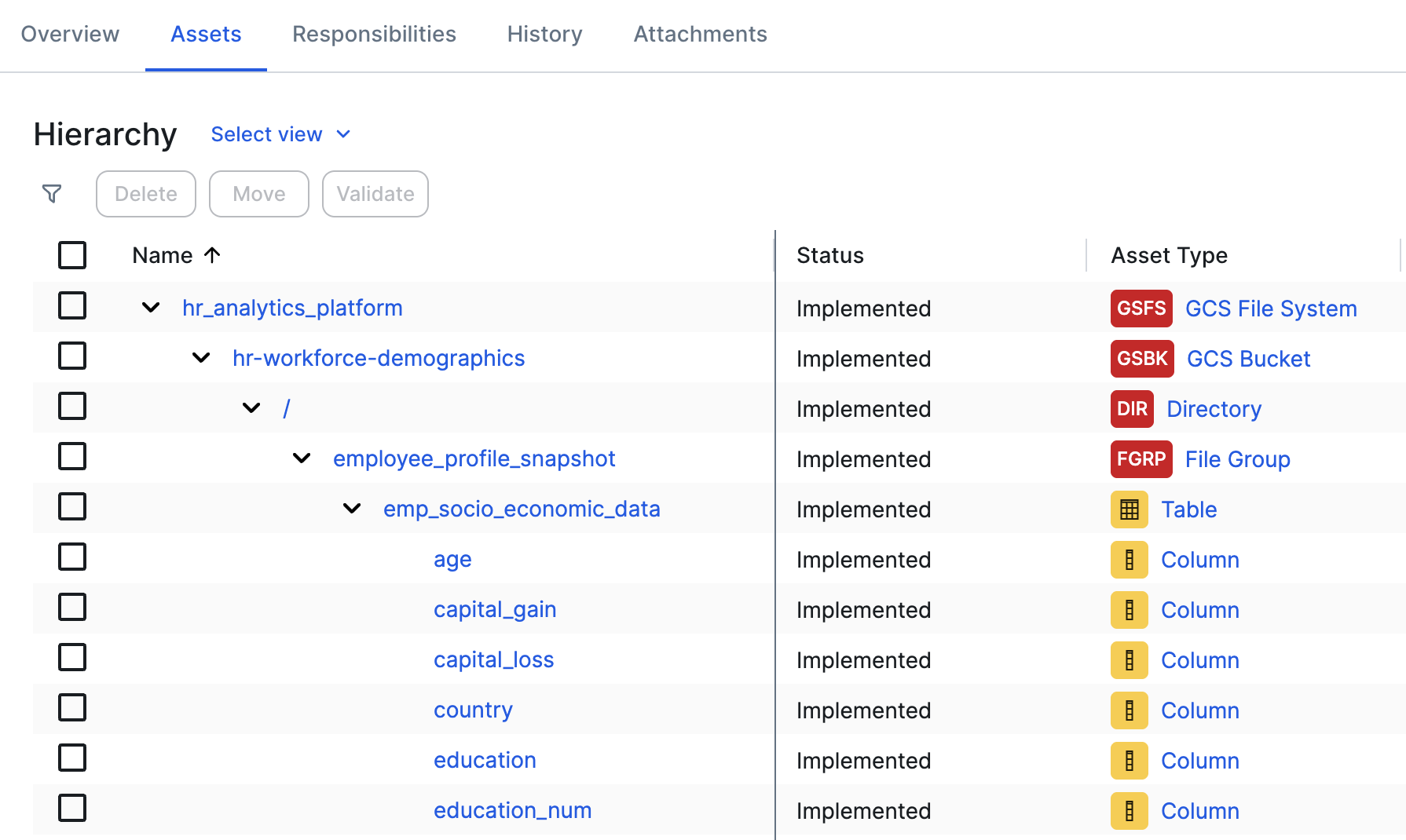The height and width of the screenshot is (840, 1406).
Task: Click the DIR directory type badge
Action: coord(1131,409)
